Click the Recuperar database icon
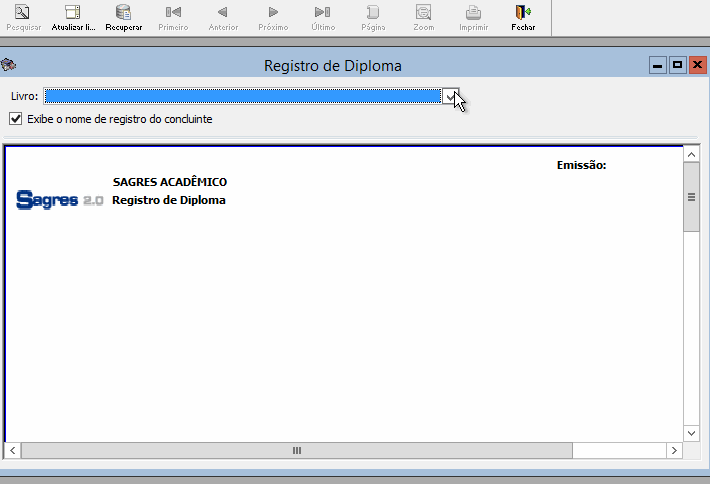 (x=123, y=13)
